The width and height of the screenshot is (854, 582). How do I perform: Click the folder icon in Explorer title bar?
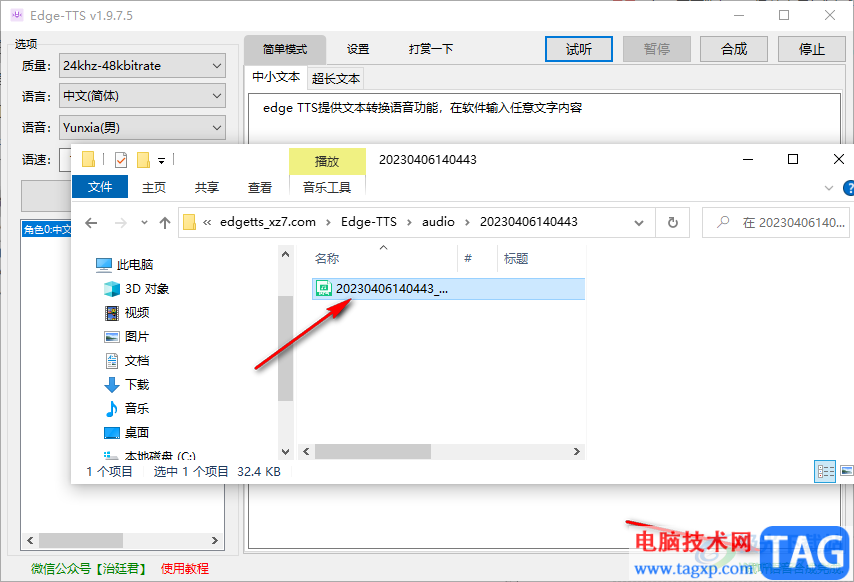[x=88, y=160]
